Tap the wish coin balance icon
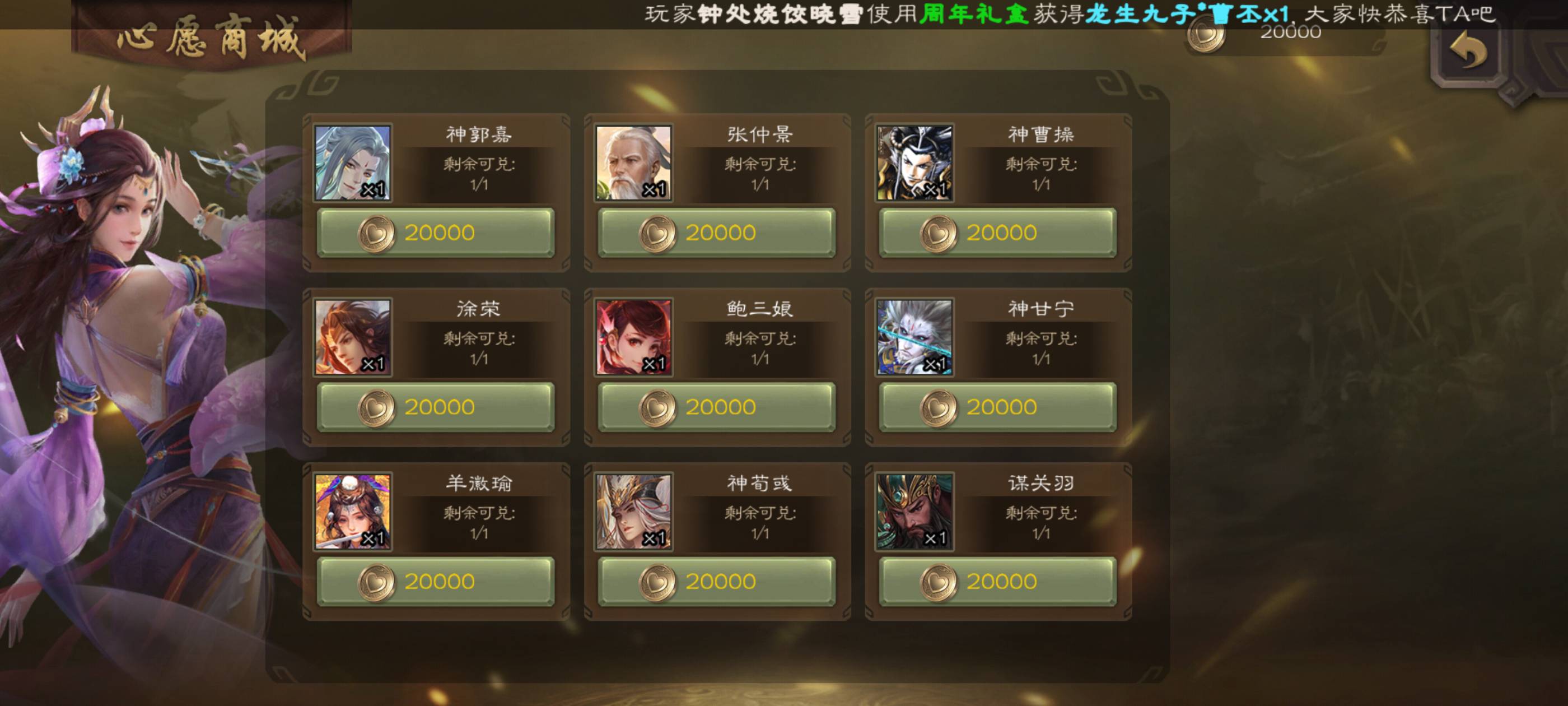The image size is (1568, 706). click(1206, 34)
